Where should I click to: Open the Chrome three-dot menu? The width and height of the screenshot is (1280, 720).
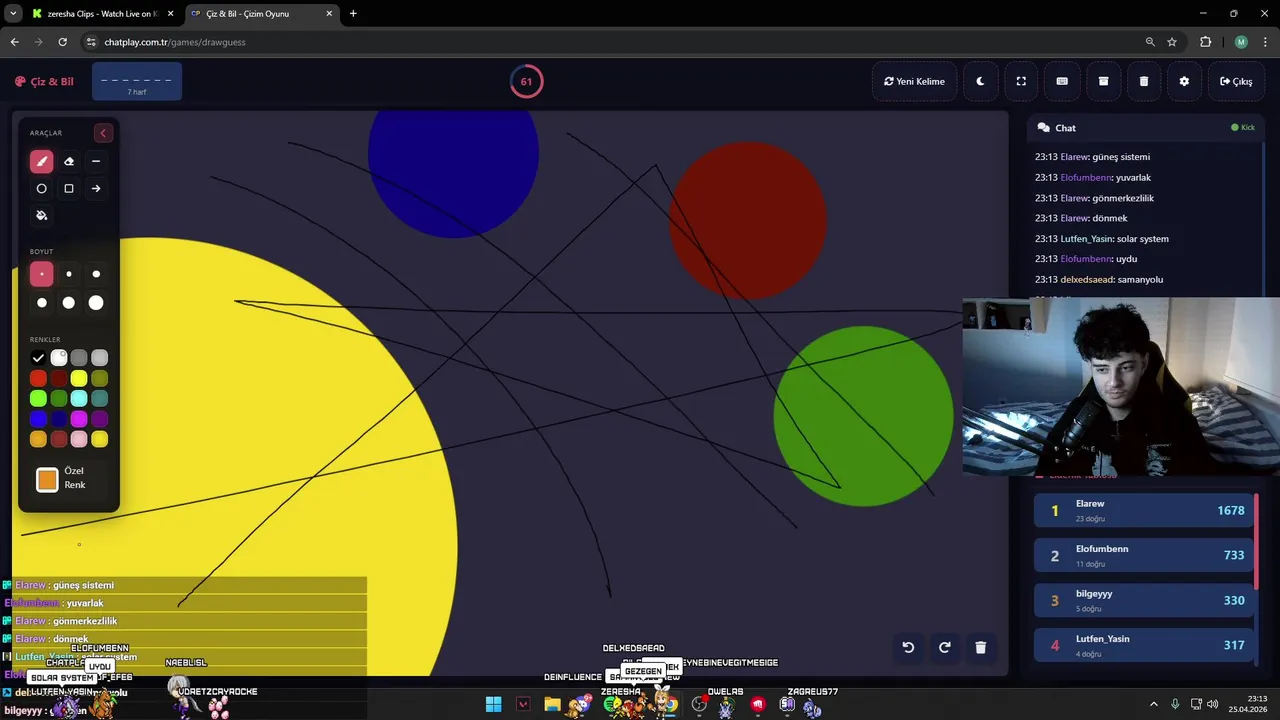coord(1265,42)
